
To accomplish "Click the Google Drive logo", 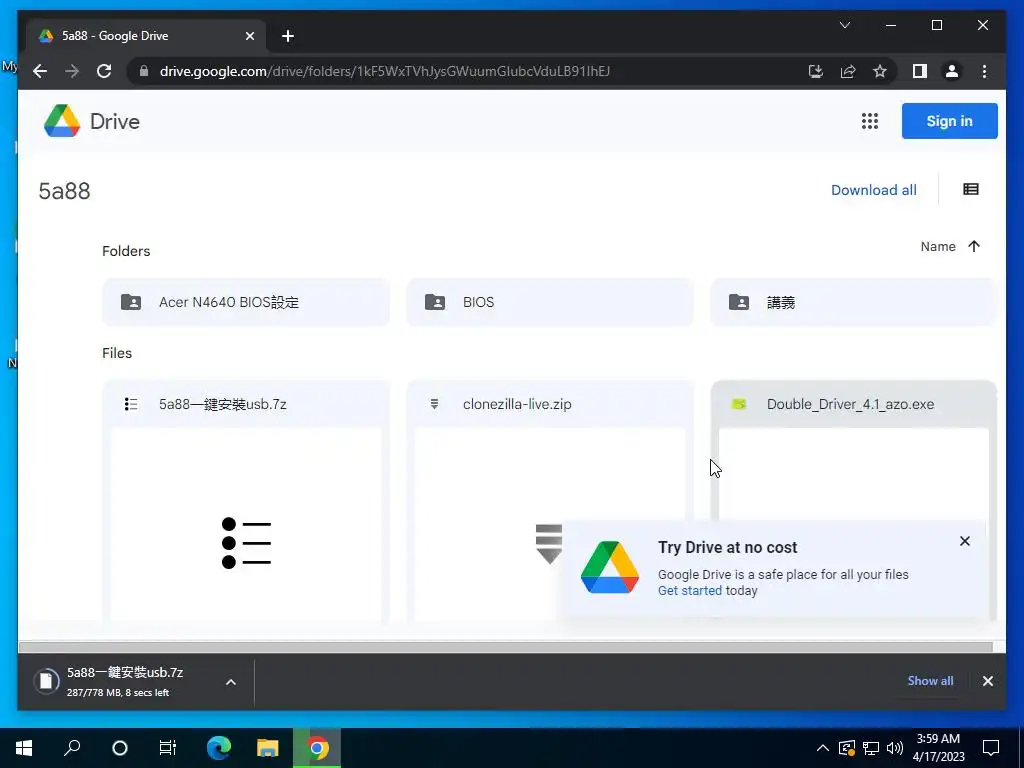I will click(x=62, y=121).
